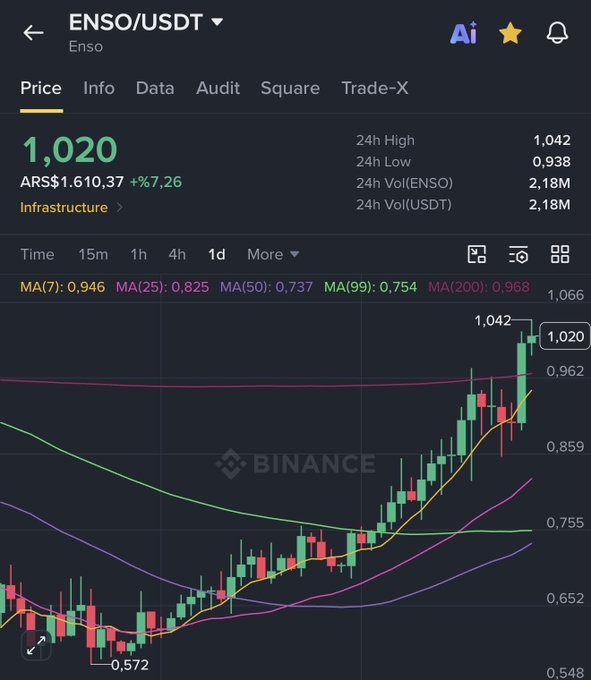Tap the back arrow icon
591x680 pixels.
pyautogui.click(x=33, y=33)
